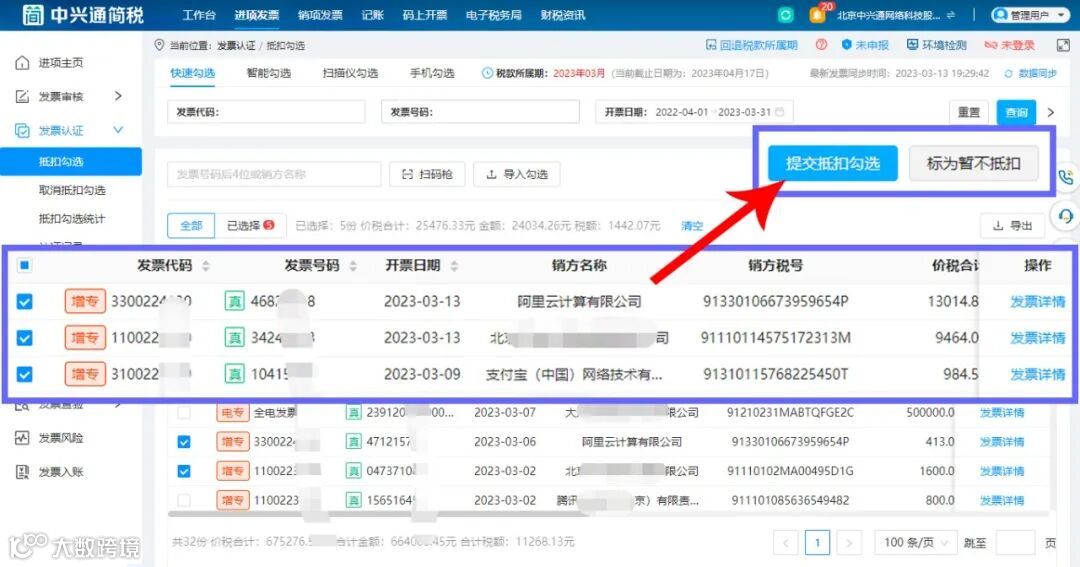Switch to the 手机勾选 tab
This screenshot has width=1080, height=567.
point(432,73)
